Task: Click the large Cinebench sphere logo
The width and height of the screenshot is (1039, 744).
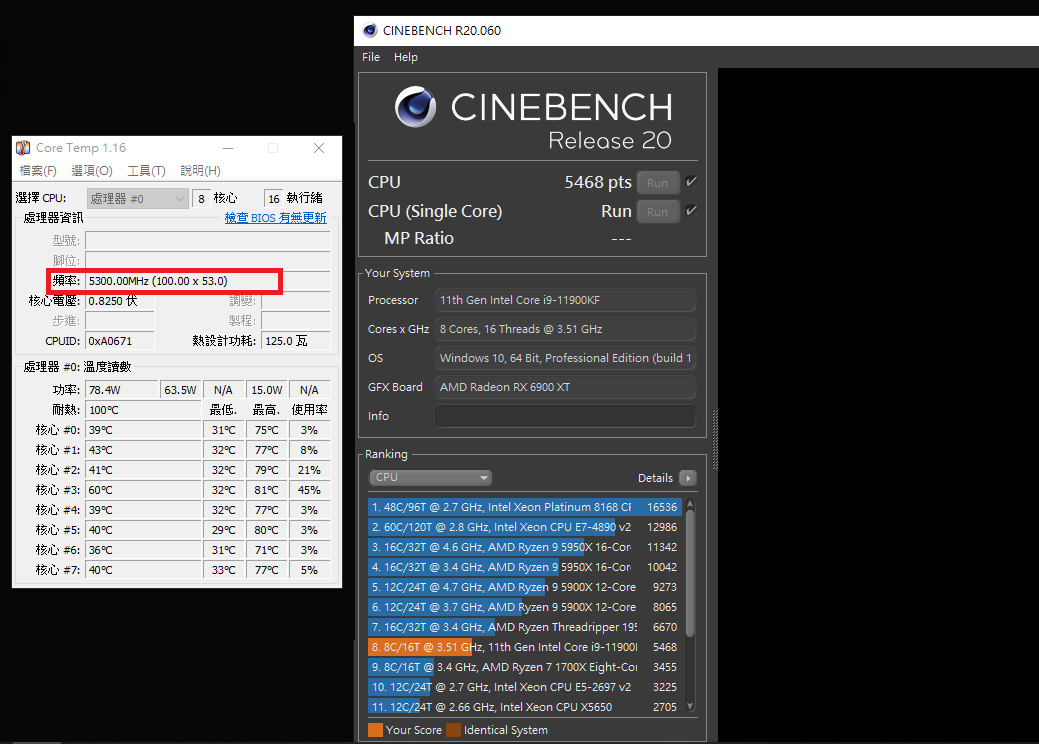Action: (x=415, y=107)
